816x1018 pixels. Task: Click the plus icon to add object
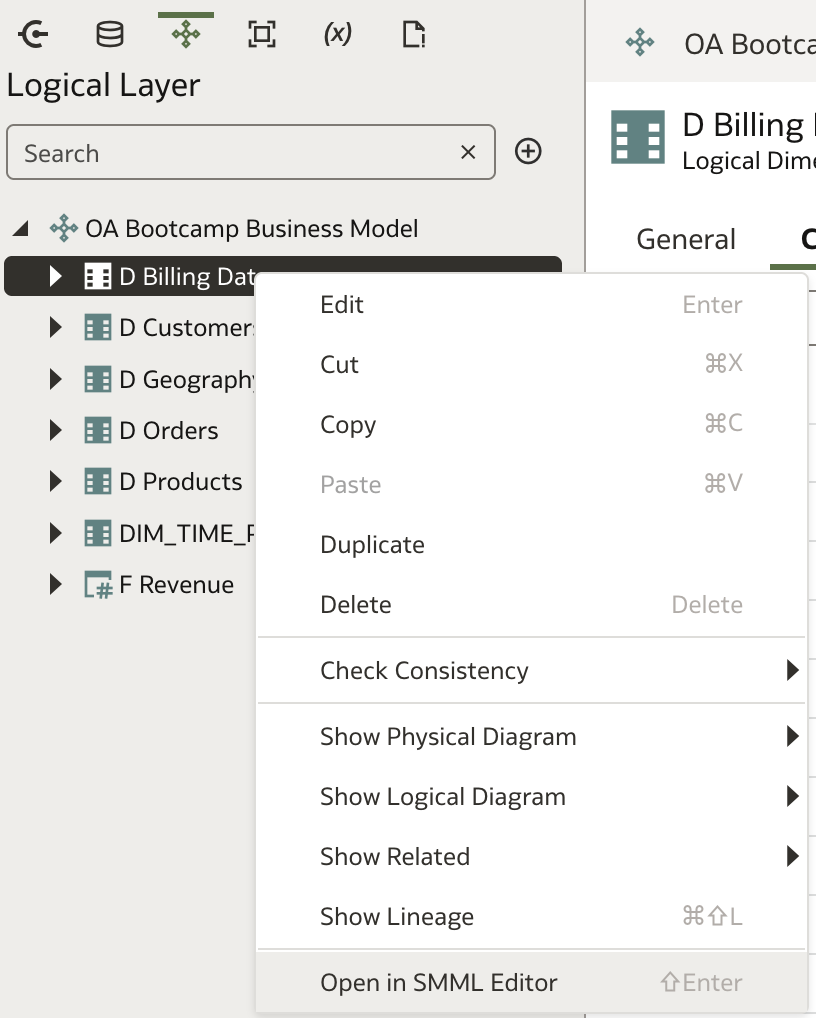tap(528, 151)
